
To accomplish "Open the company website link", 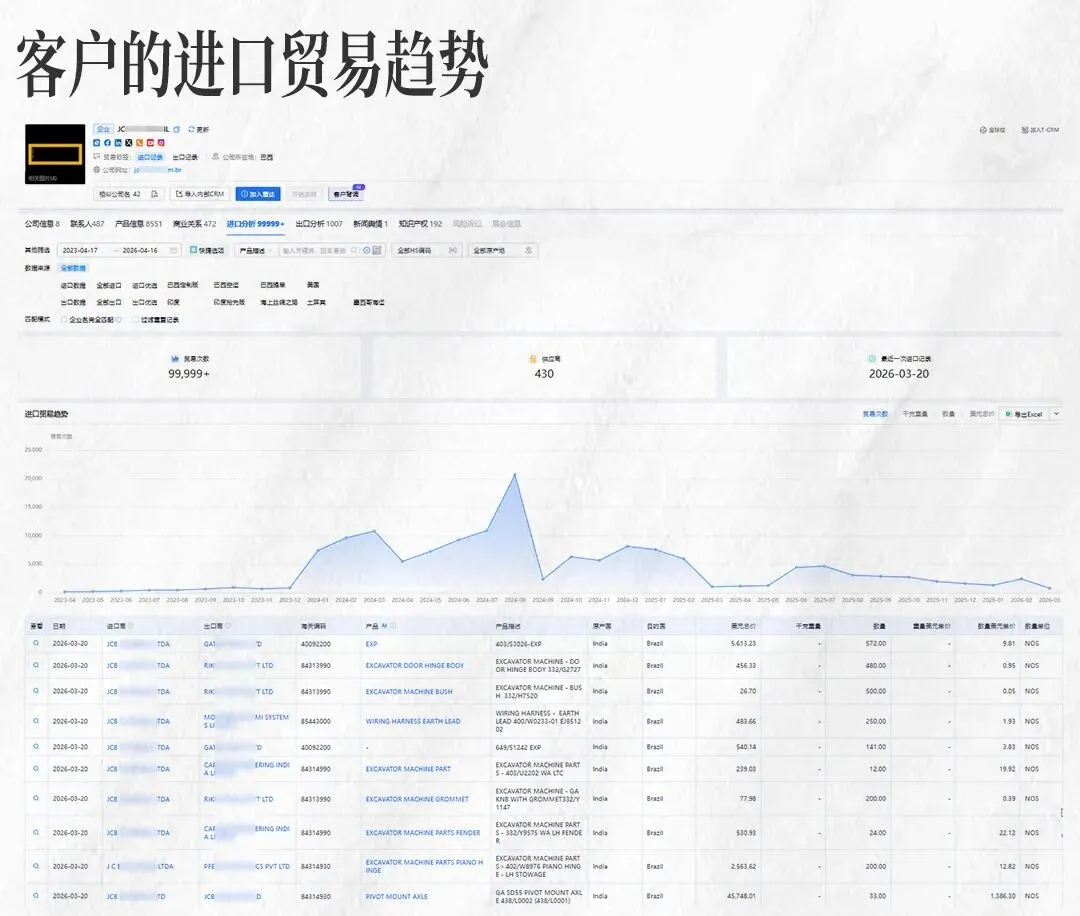I will pyautogui.click(x=158, y=170).
